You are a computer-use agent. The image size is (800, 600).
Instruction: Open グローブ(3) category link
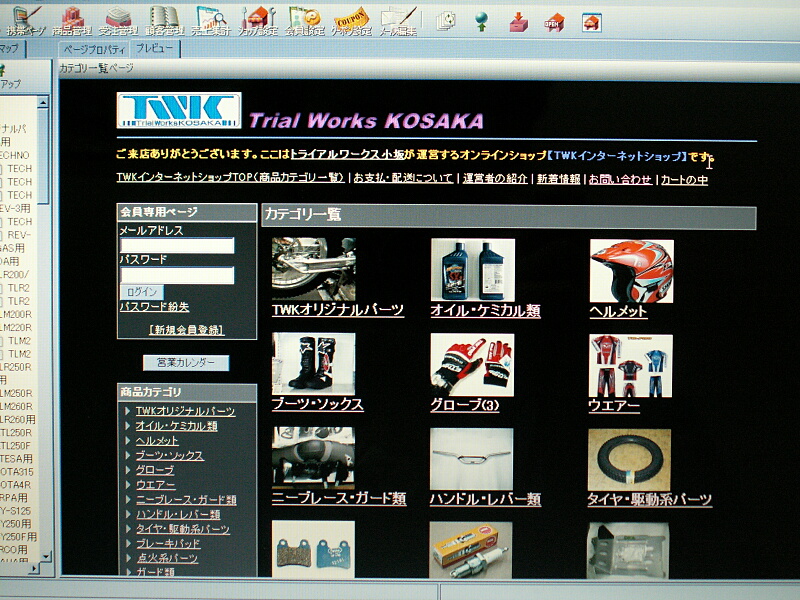coord(465,405)
